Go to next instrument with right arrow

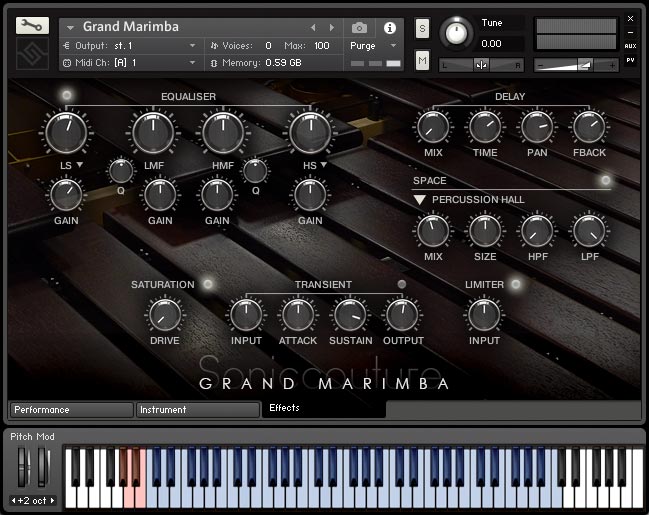click(332, 27)
